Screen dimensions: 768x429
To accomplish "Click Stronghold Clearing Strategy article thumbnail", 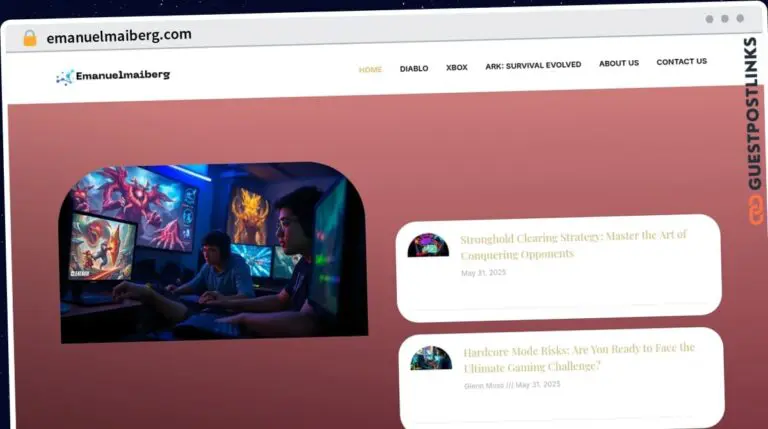I will 428,245.
